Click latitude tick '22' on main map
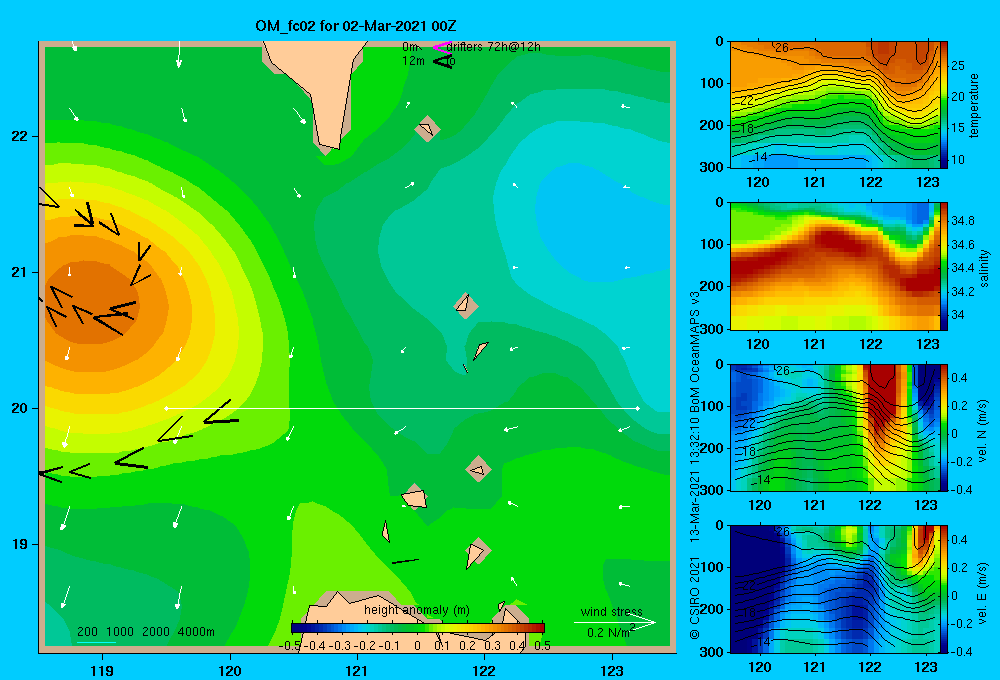1000x680 pixels. click(19, 137)
